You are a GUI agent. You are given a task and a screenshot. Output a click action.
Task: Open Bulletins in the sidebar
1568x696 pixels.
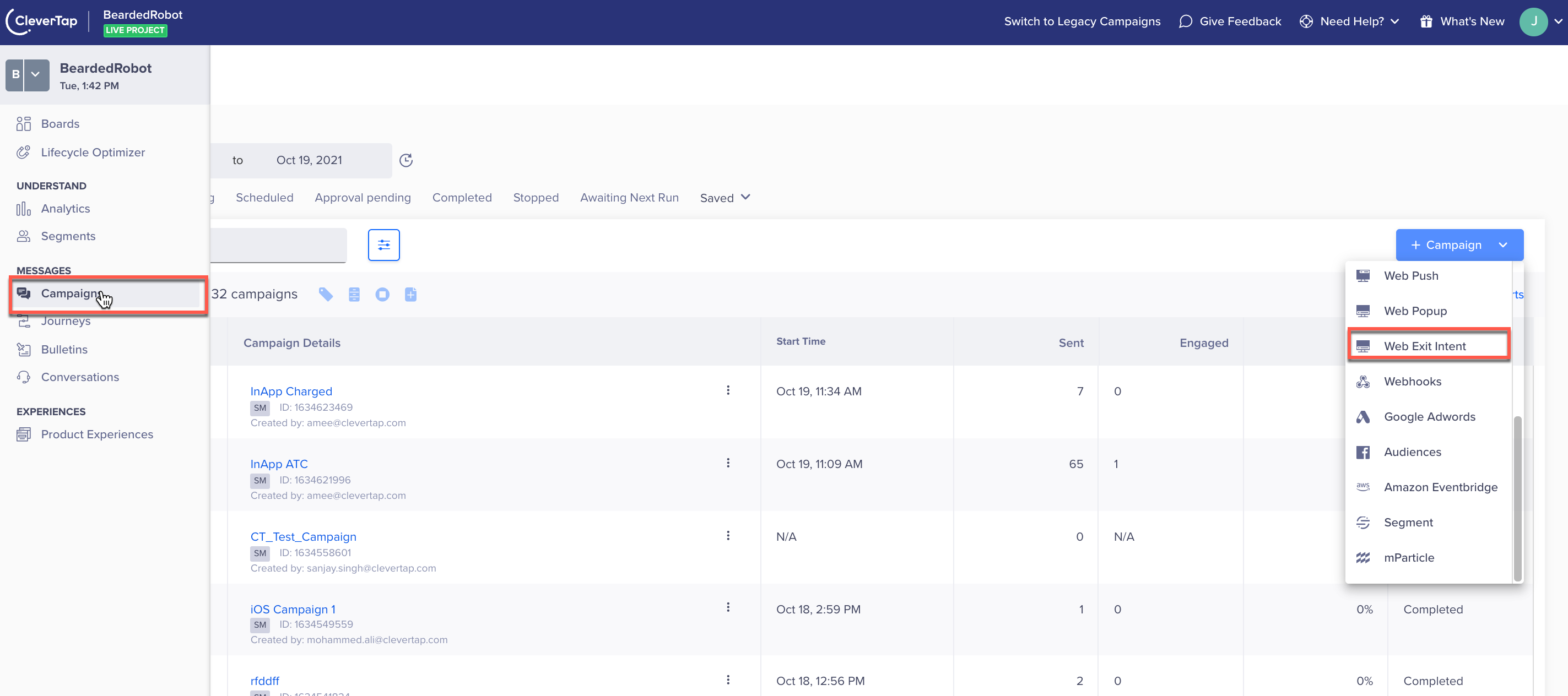point(64,349)
